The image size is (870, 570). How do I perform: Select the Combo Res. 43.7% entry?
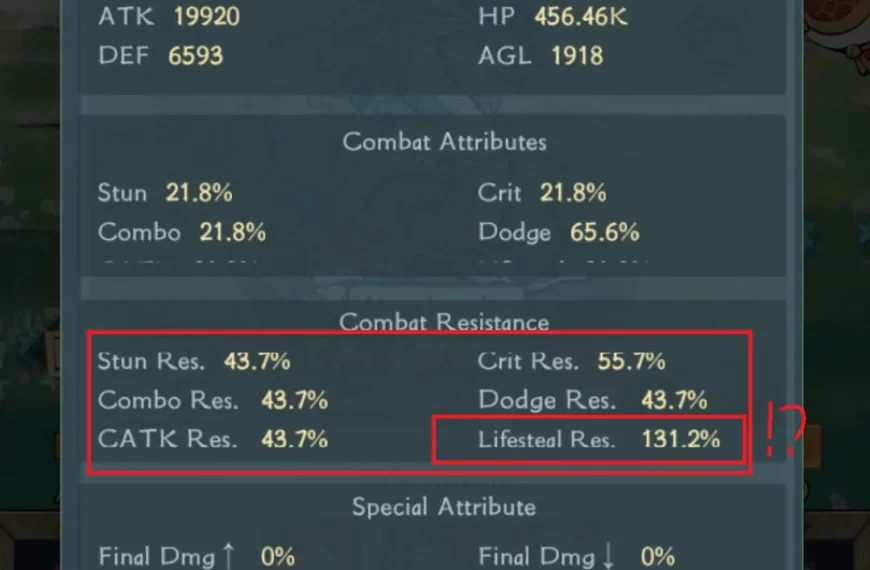tap(212, 401)
